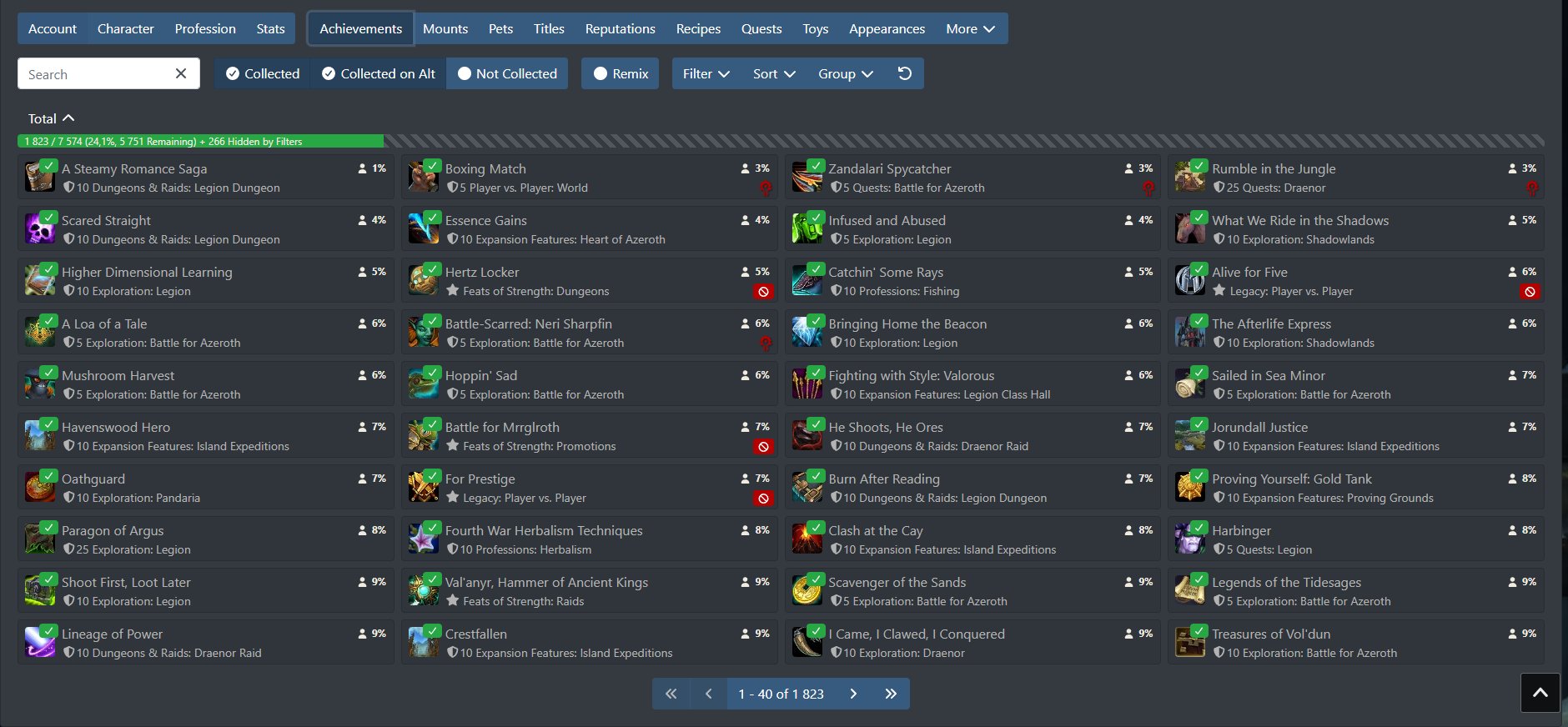
Task: Click the Scared Straight skull icon
Action: [x=39, y=228]
